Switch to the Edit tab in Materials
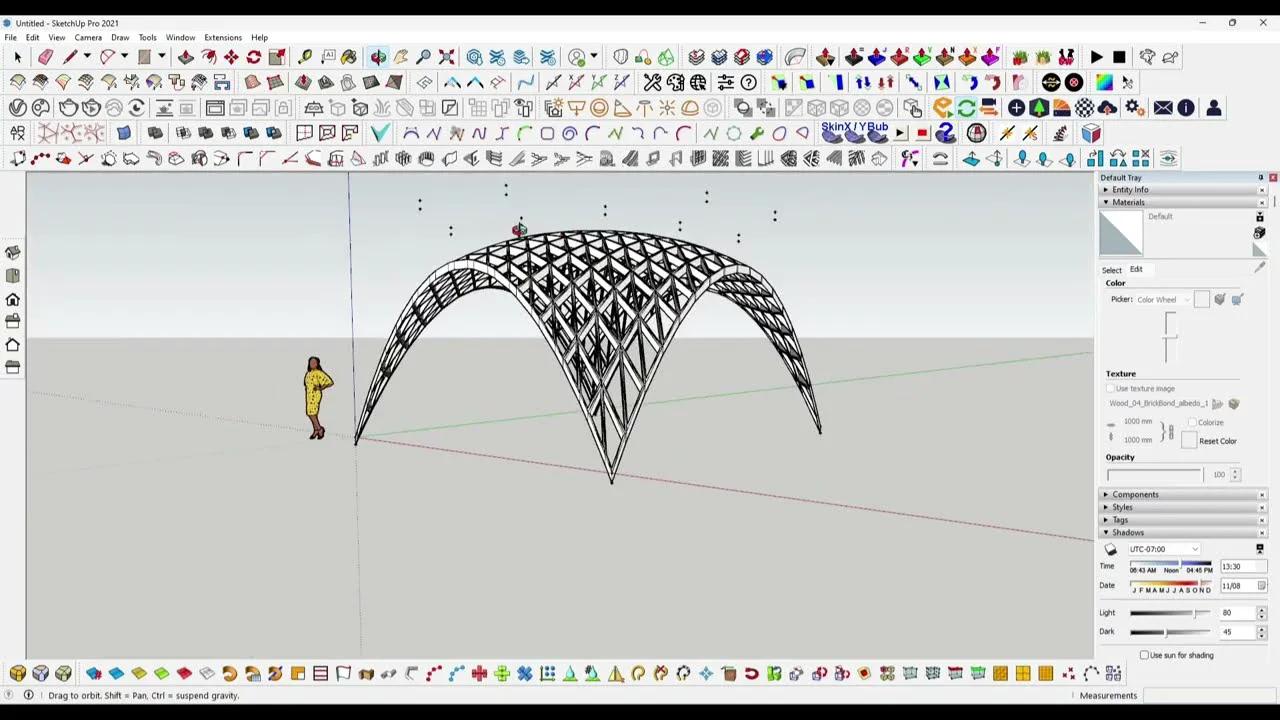 1136,269
